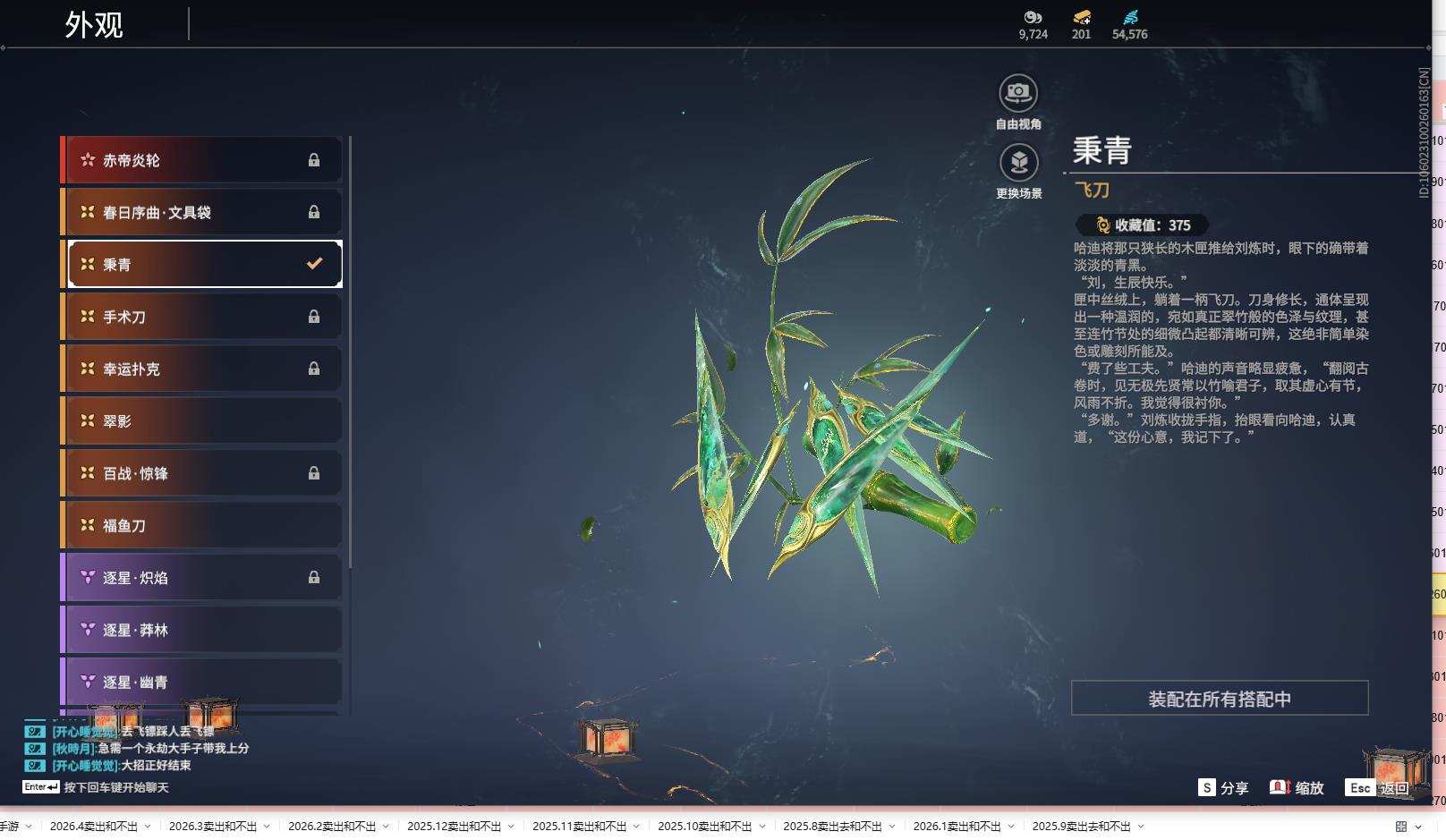The width and height of the screenshot is (1446, 840).
Task: Click the 更换场景 change scene icon
Action: pos(1017,165)
